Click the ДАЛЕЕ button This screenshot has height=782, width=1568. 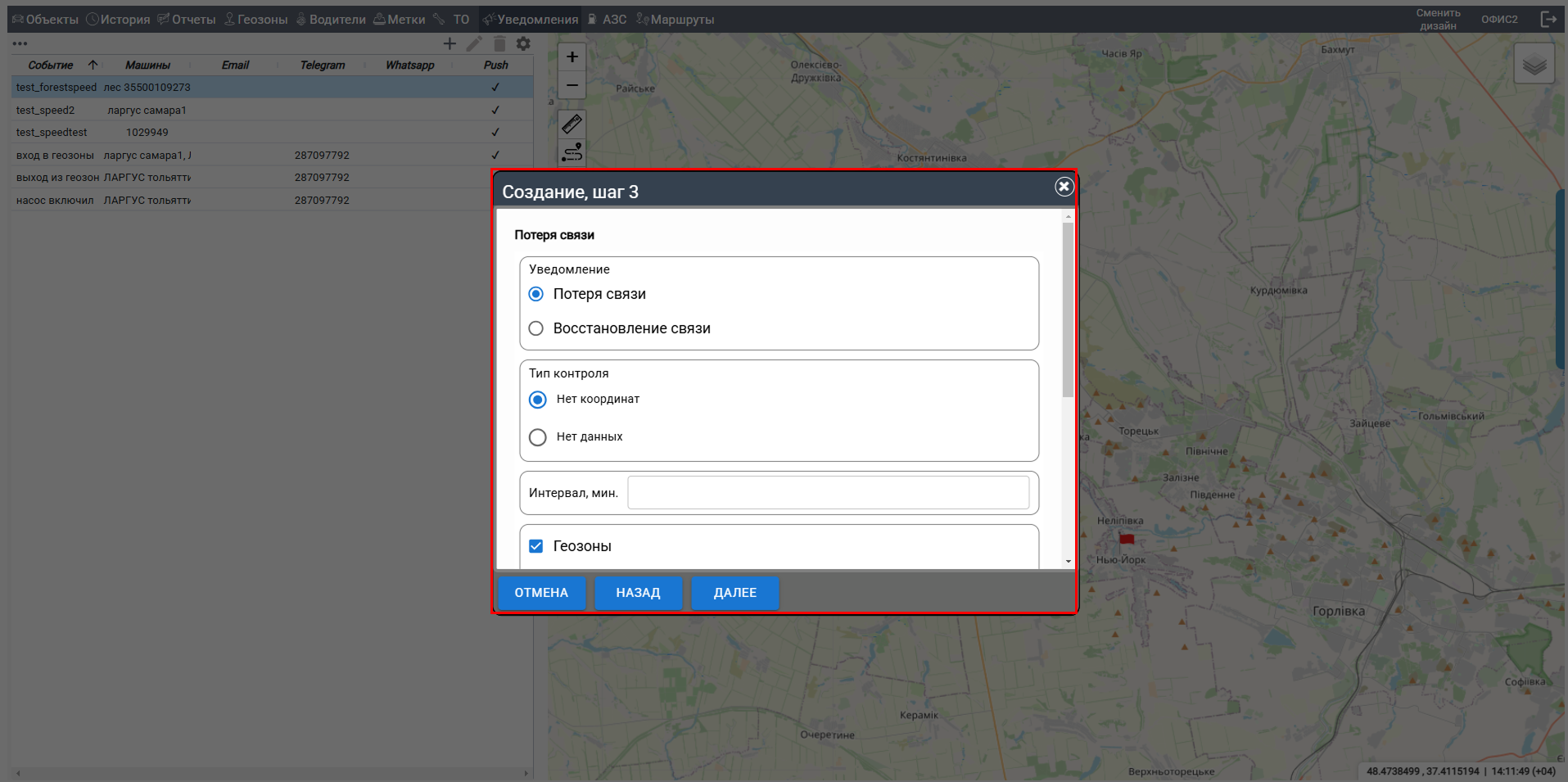point(734,593)
